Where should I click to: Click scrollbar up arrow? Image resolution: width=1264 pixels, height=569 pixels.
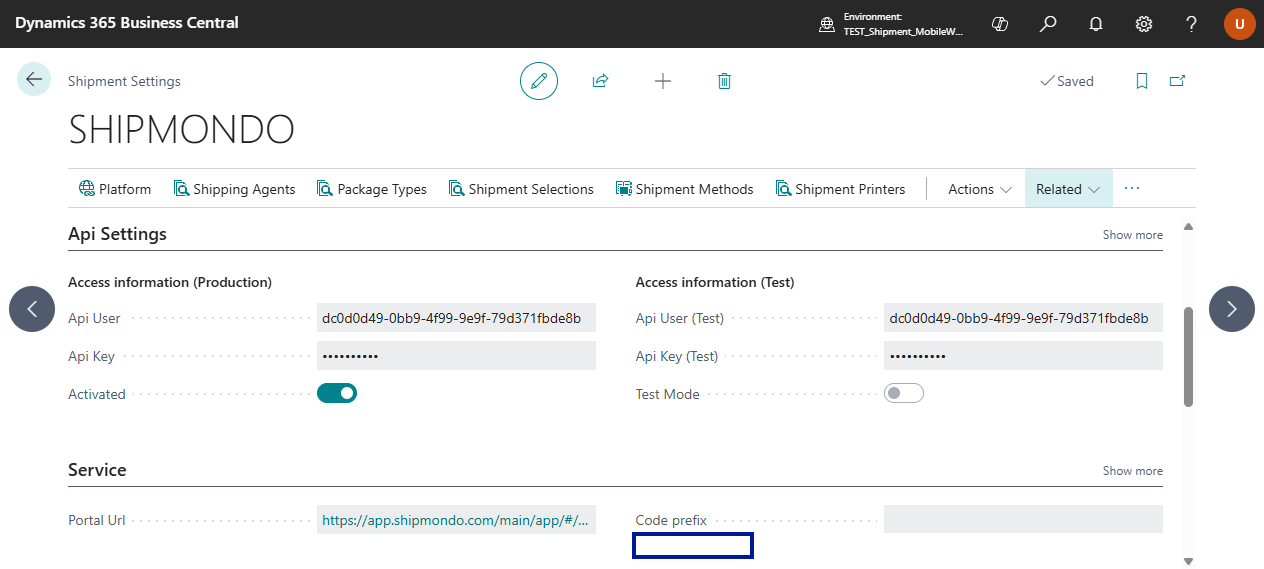[1188, 227]
